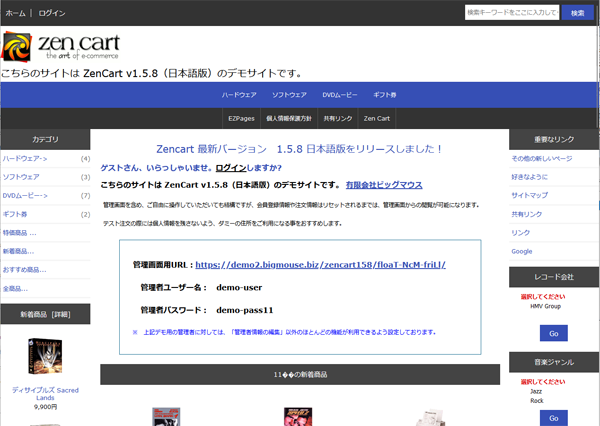Screen dimensions: 600x426
Task: Click the blue 検索 search button
Action: coord(577,13)
